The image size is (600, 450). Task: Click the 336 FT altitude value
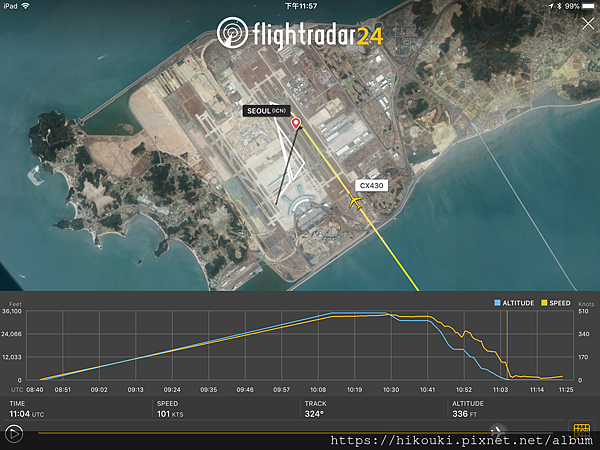click(465, 414)
